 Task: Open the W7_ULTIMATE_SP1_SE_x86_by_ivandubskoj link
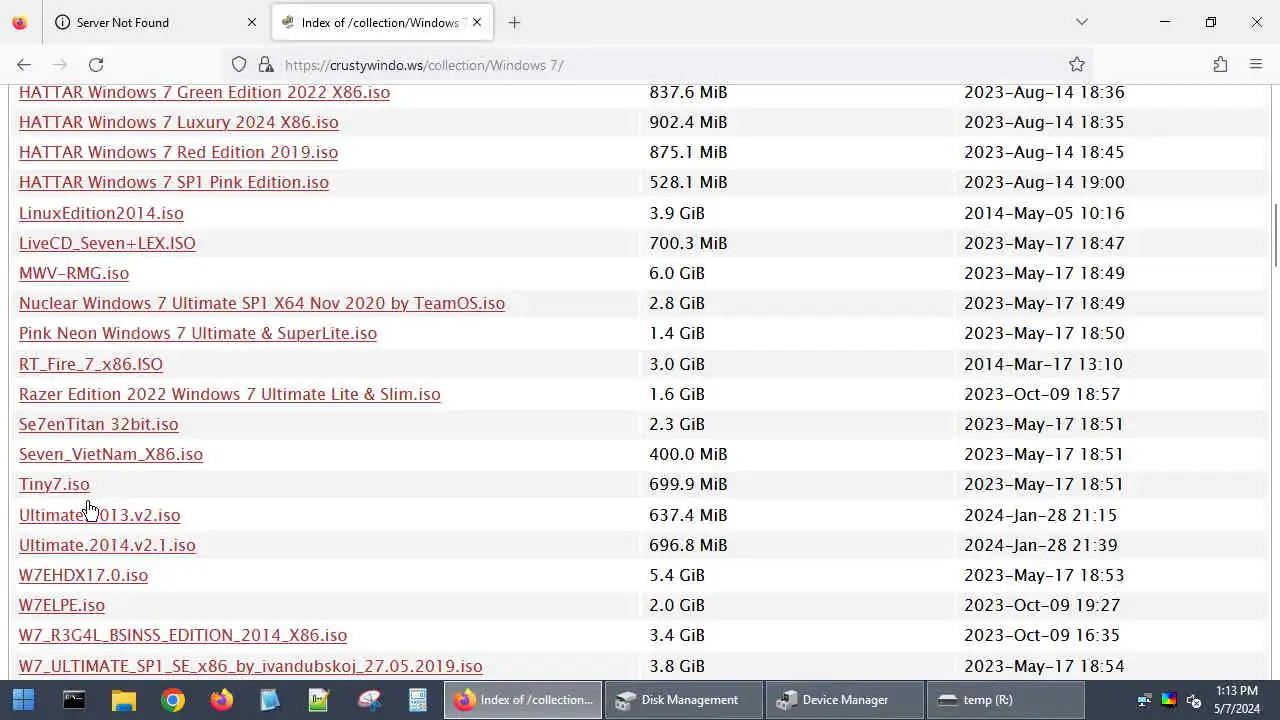coord(251,666)
